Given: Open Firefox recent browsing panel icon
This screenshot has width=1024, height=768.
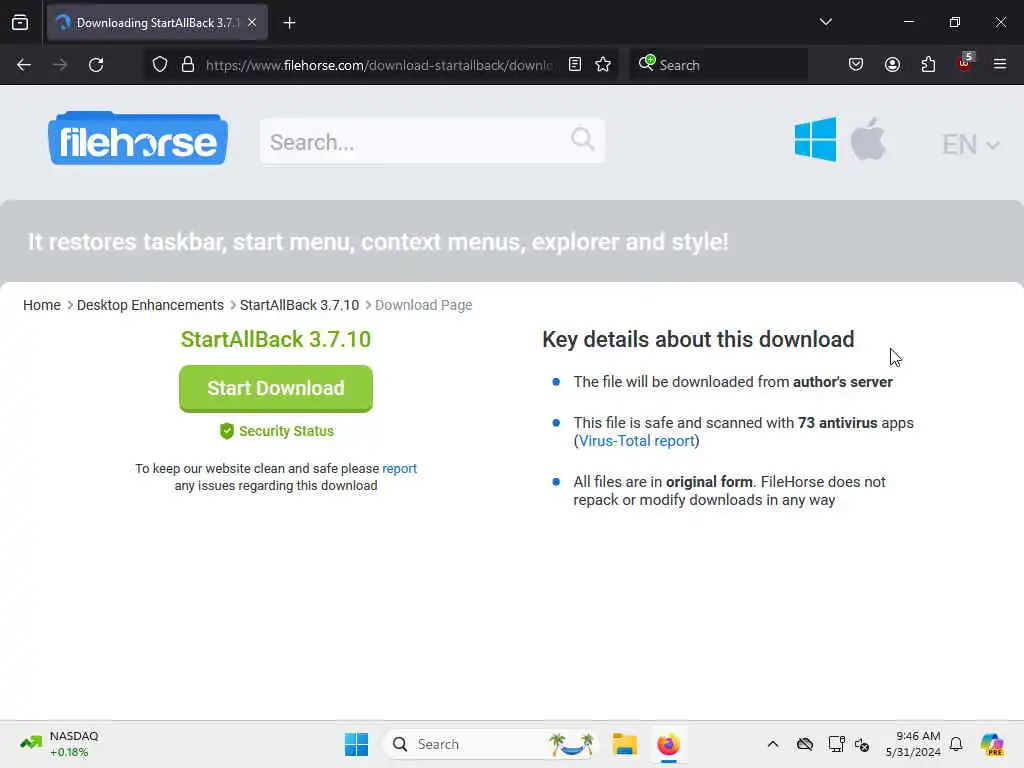Looking at the screenshot, I should point(20,22).
